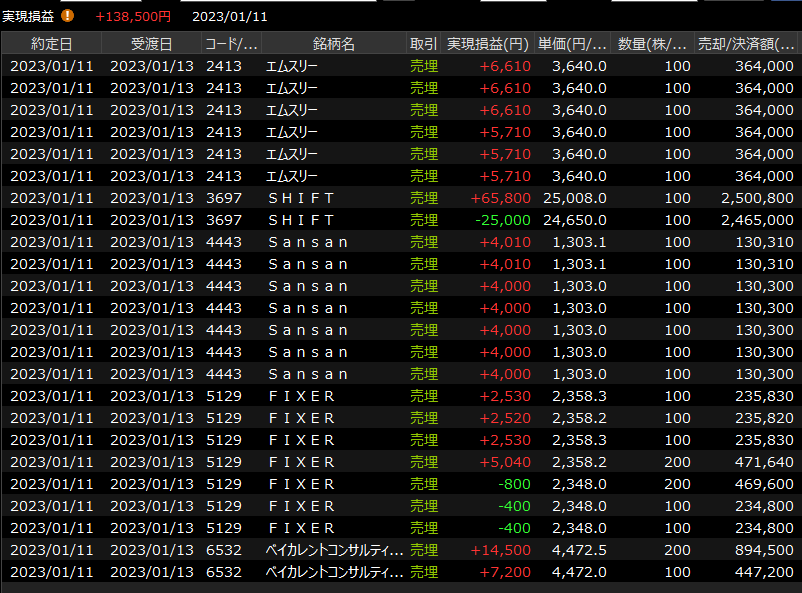Click the 売却/決済額 column header

(746, 44)
